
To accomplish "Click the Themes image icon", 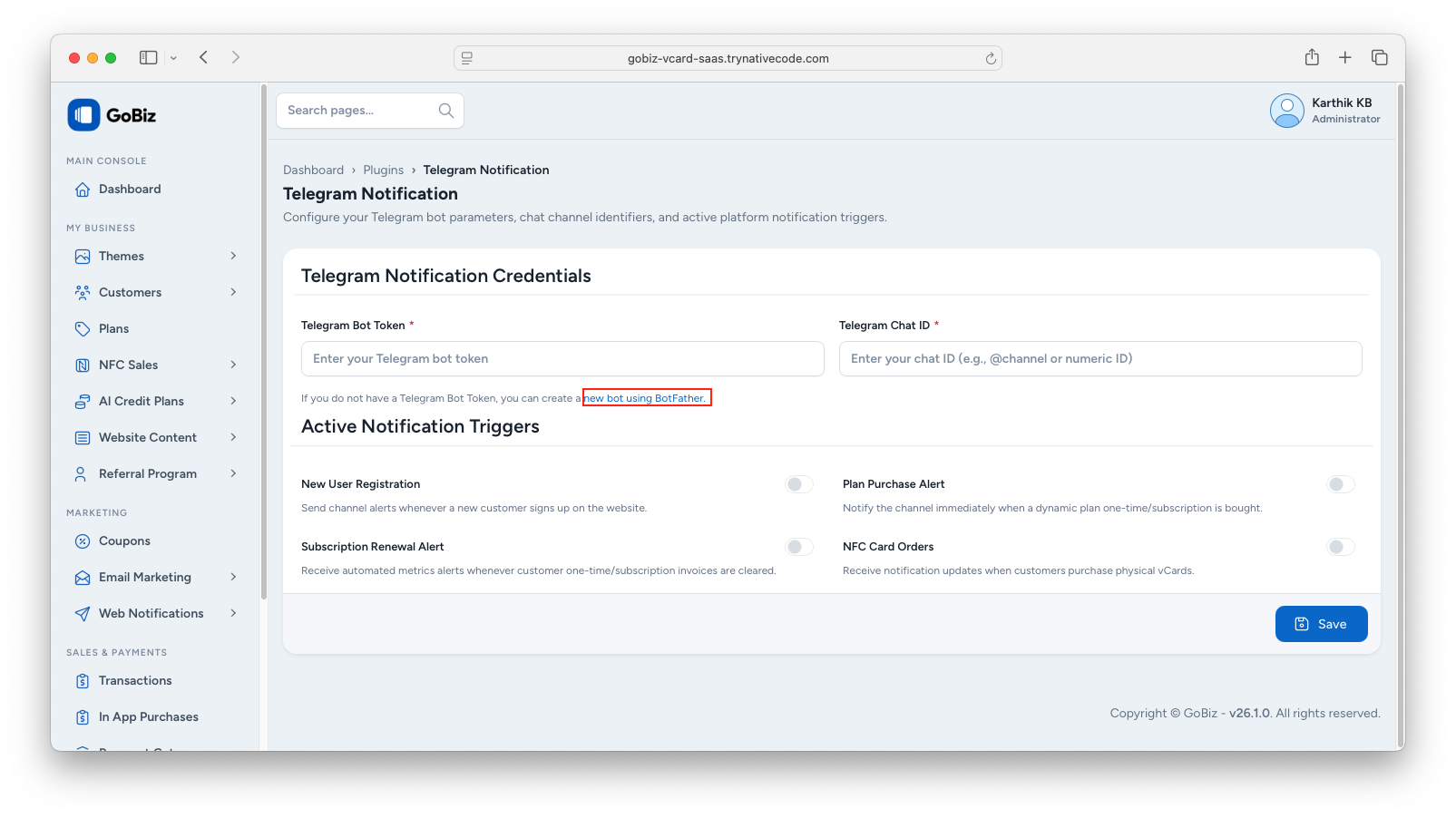I will [x=83, y=257].
